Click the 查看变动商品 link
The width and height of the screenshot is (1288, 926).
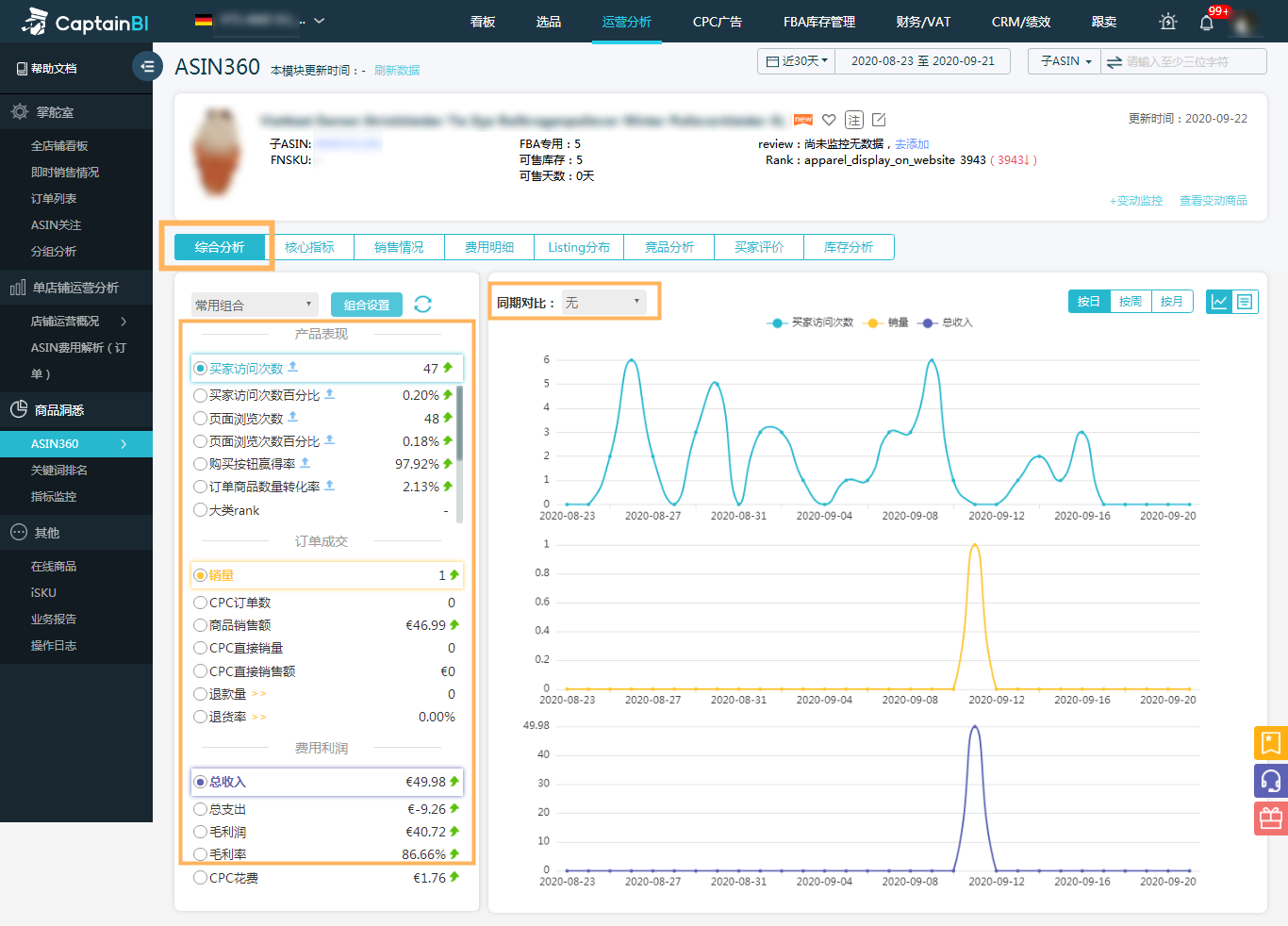click(1214, 201)
